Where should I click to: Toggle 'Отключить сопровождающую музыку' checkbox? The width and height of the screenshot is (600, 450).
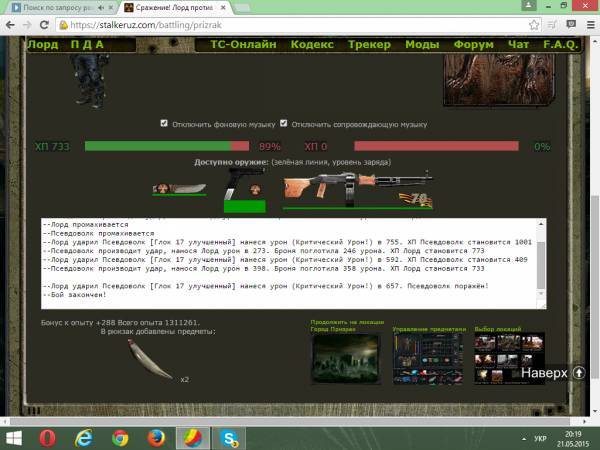[284, 124]
